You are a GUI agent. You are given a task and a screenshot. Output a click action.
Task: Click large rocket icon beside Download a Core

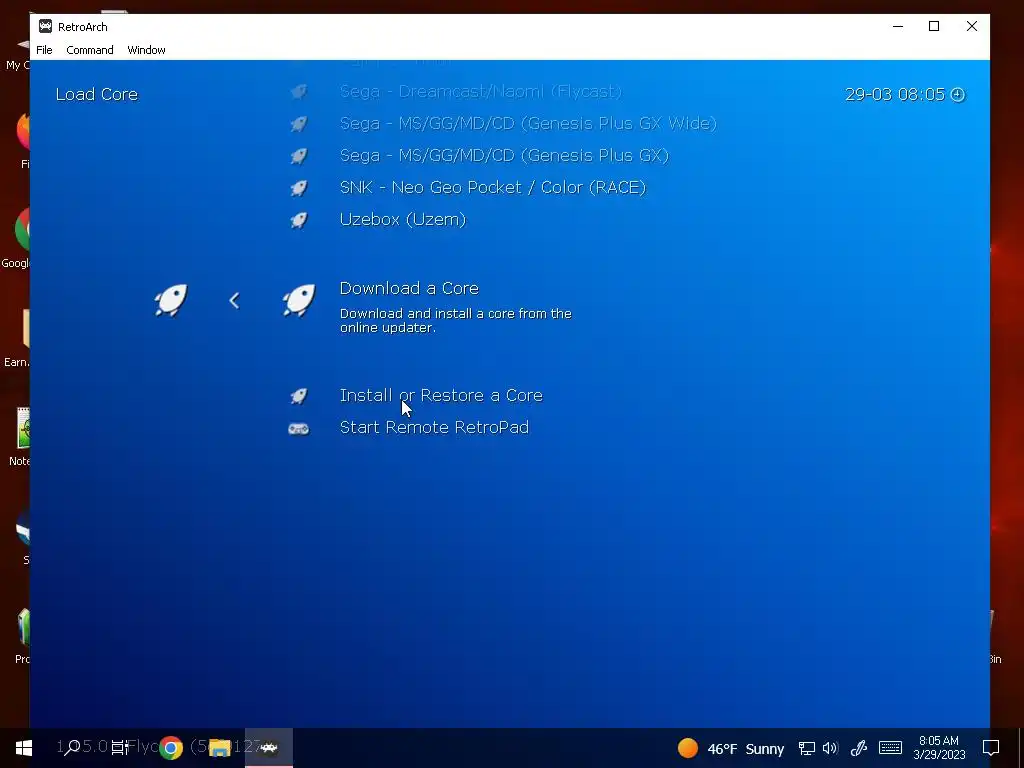[x=299, y=300]
